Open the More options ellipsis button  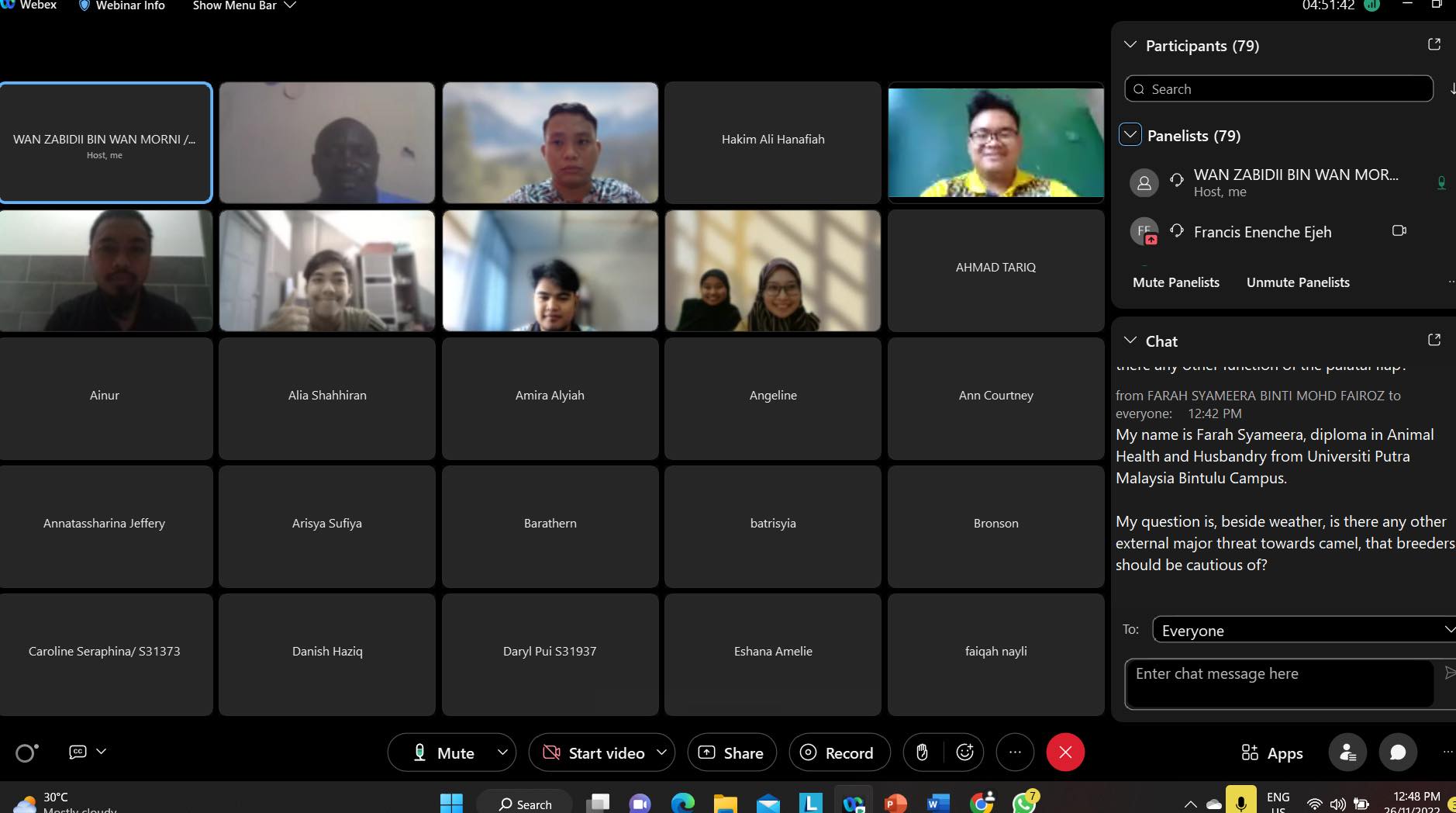1015,752
